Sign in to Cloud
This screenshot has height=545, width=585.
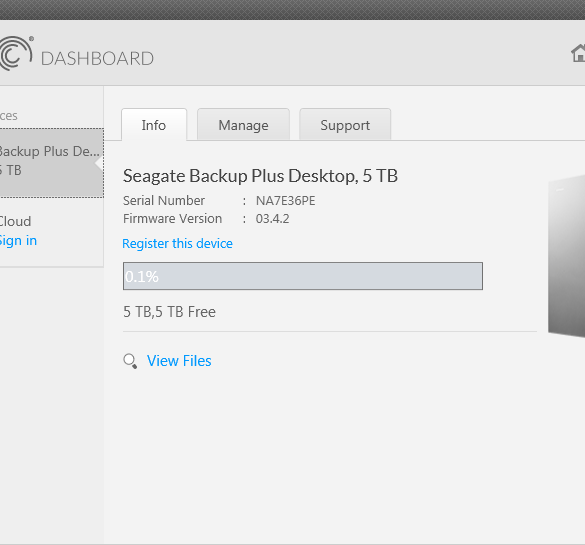pyautogui.click(x=18, y=241)
